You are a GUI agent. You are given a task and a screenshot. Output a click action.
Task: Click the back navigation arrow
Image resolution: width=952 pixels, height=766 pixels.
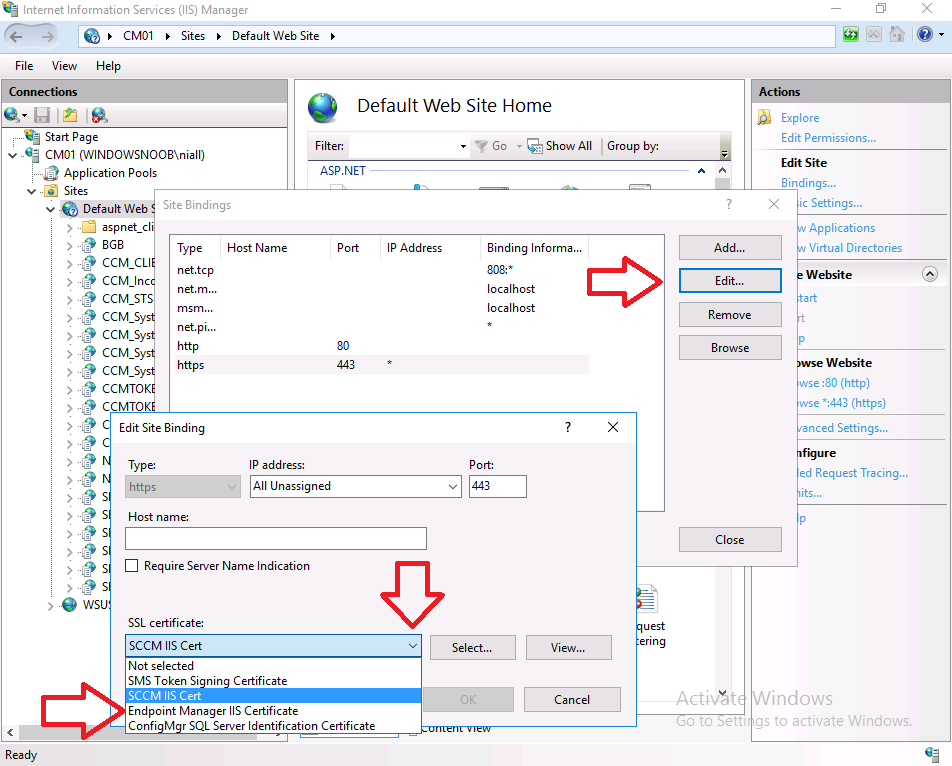[16, 36]
